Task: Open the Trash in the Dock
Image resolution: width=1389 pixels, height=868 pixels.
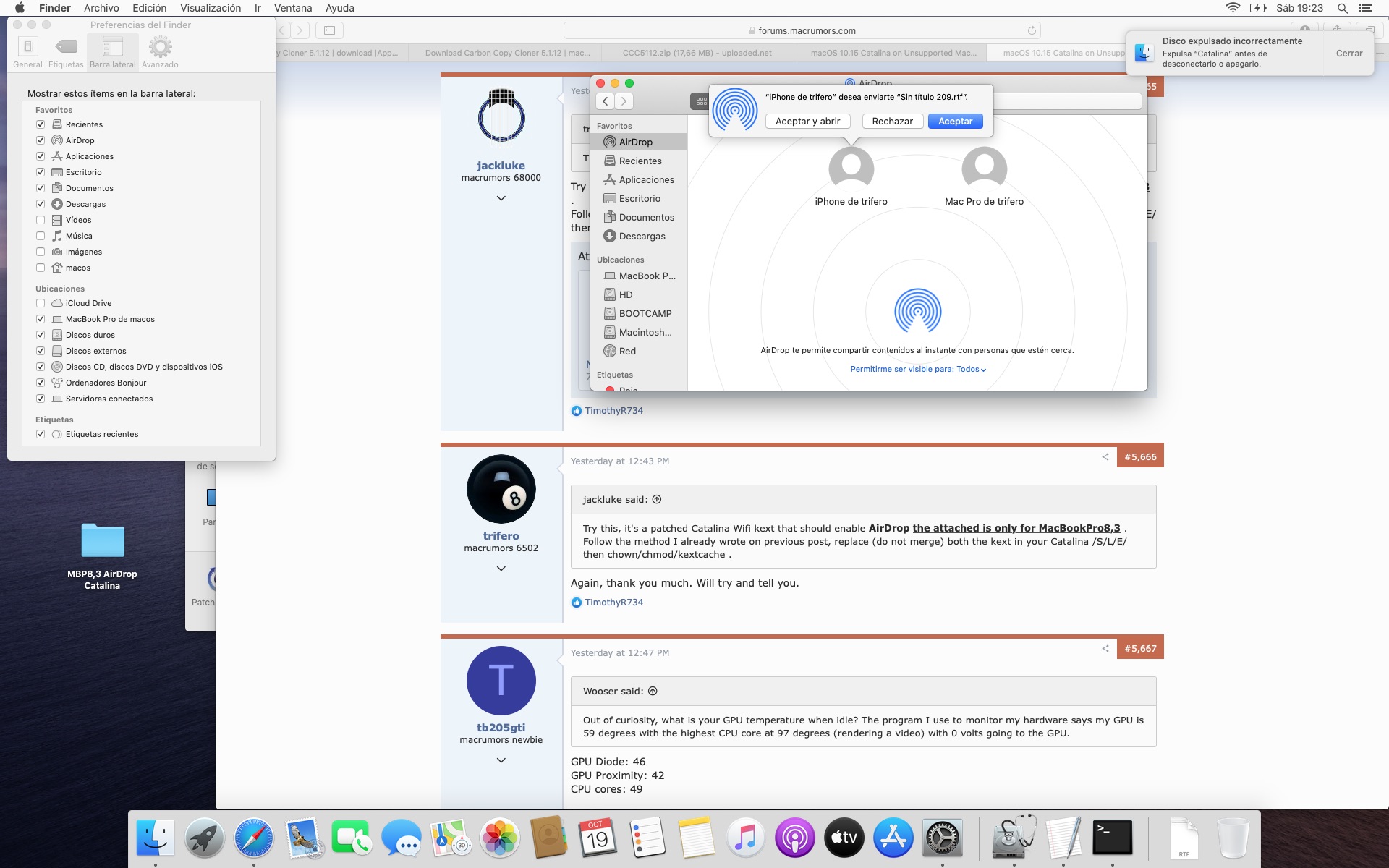Action: coord(1233,838)
